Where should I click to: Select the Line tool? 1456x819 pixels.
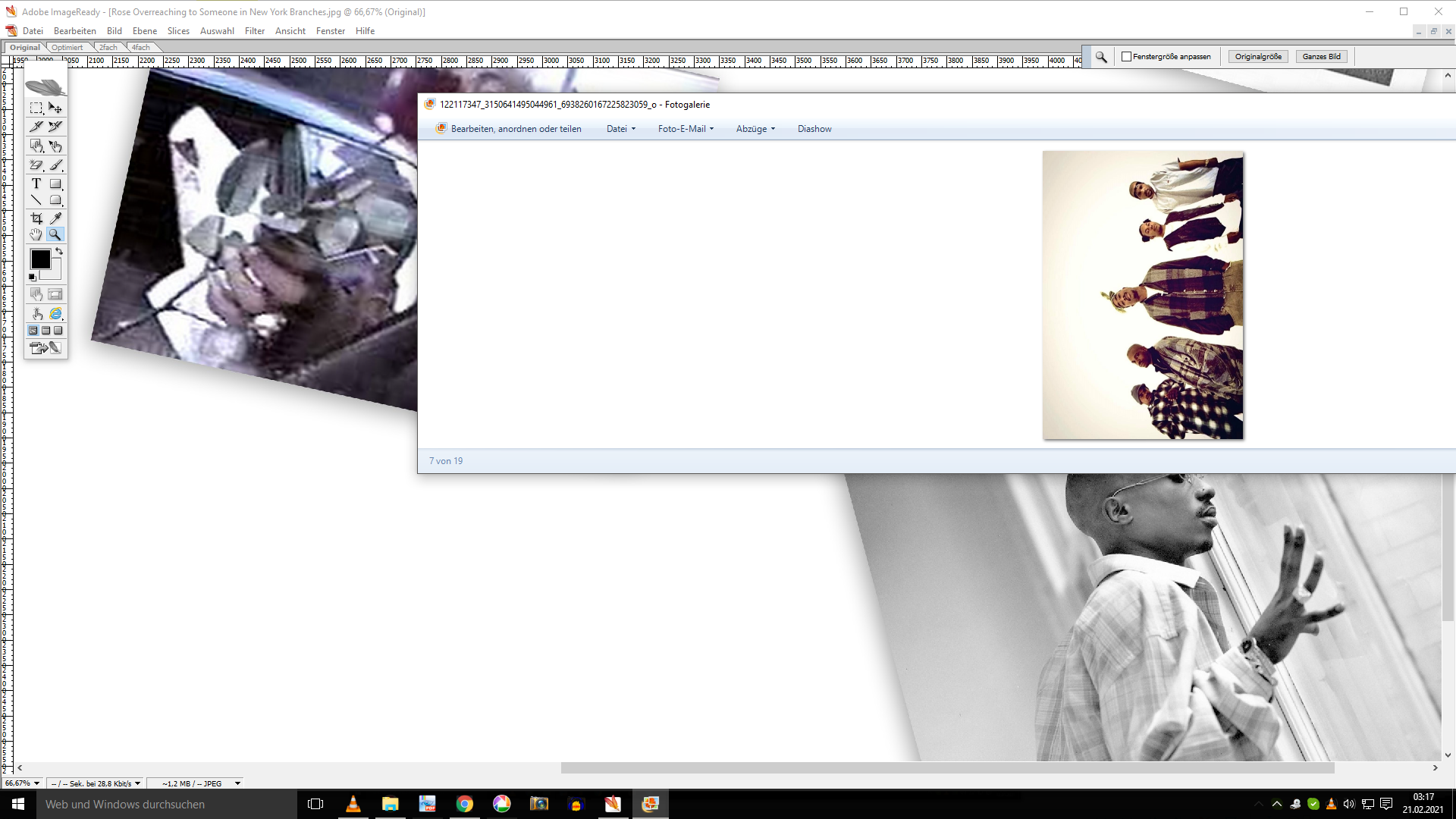coord(36,200)
